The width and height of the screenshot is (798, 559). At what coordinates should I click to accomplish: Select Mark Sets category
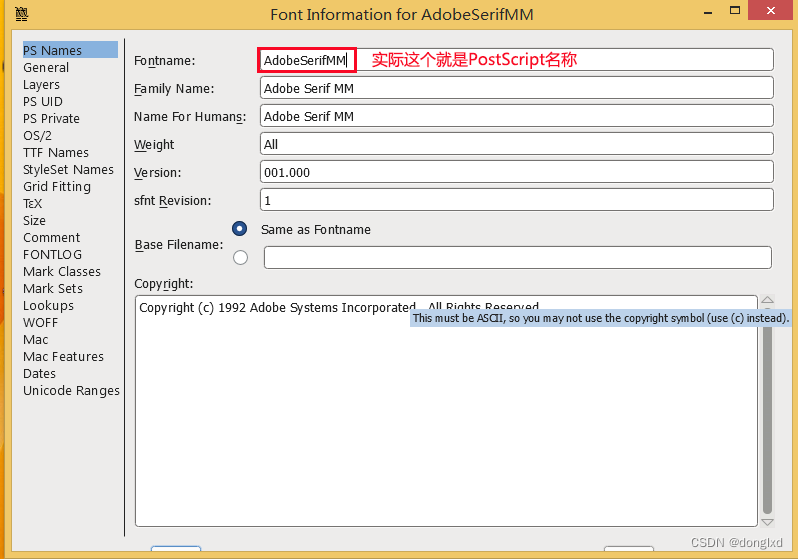point(53,288)
